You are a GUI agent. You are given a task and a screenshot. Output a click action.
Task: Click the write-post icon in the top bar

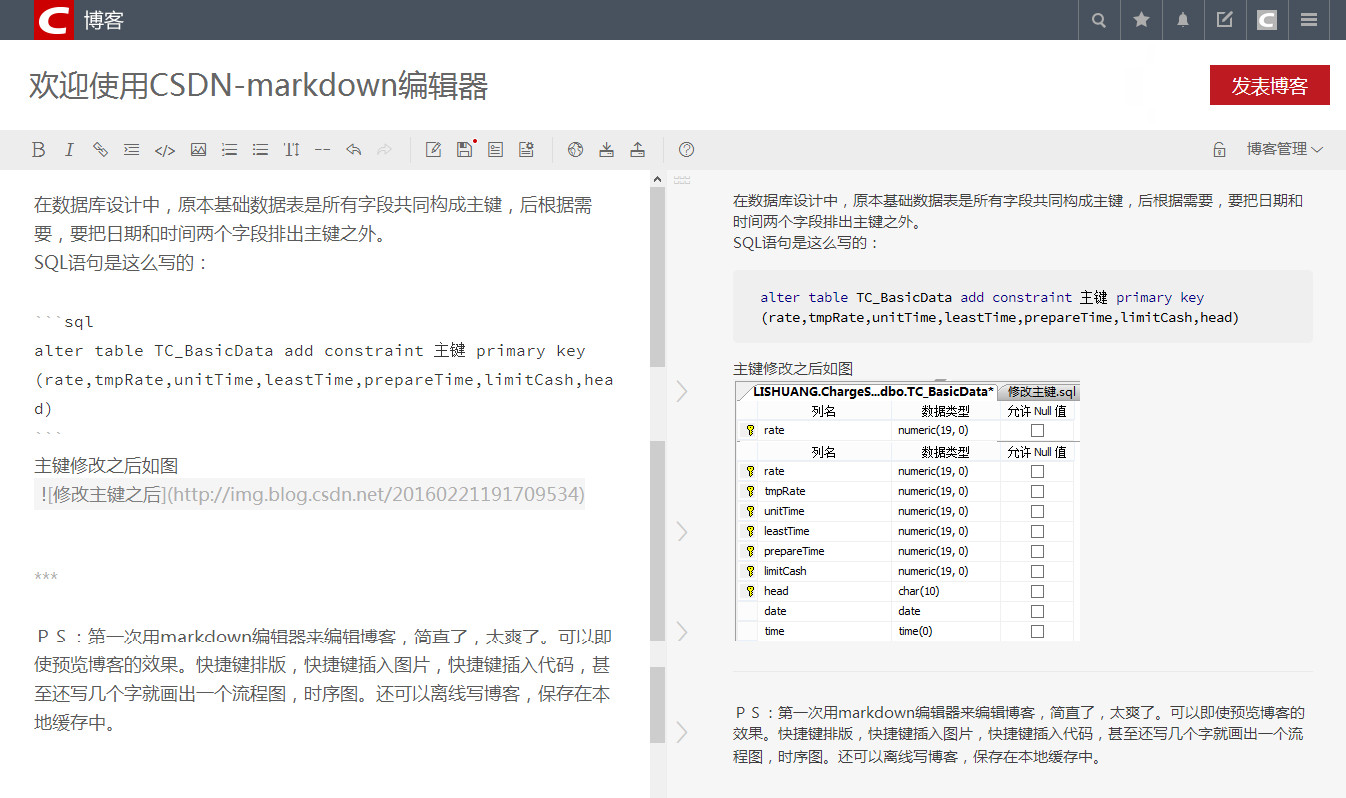pyautogui.click(x=1225, y=20)
